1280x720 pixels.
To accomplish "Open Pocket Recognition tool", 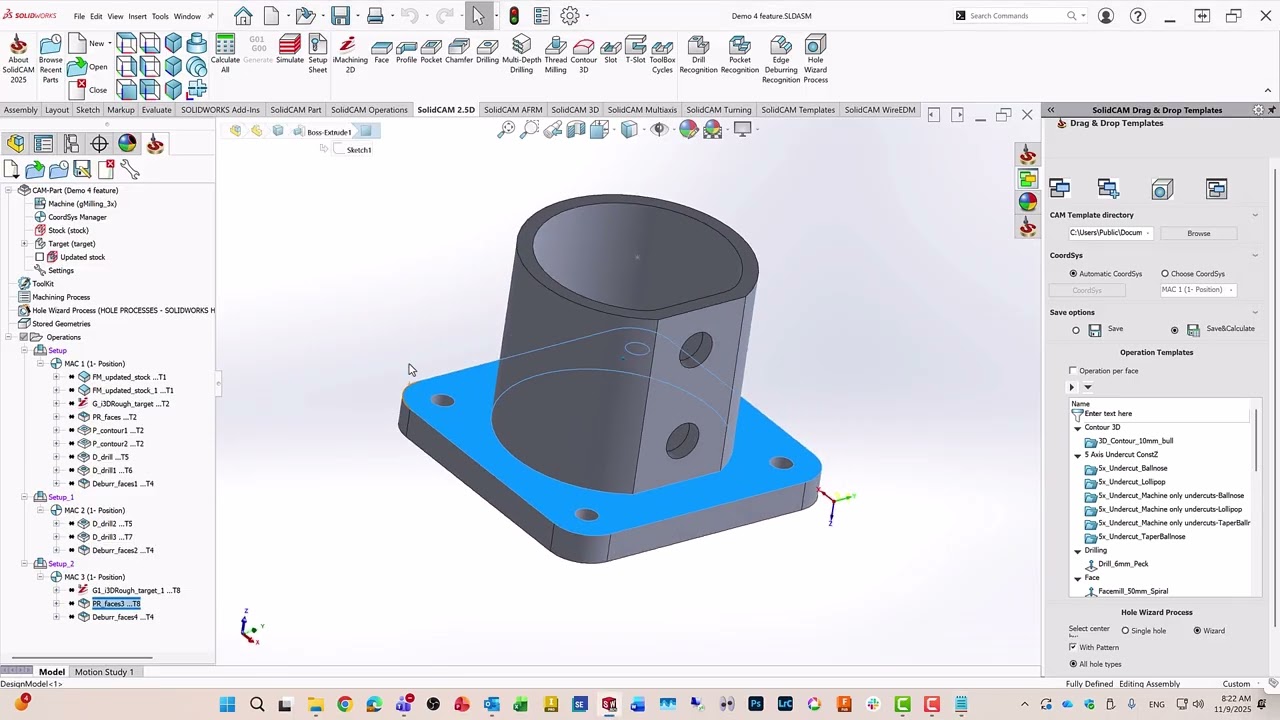I will tap(740, 54).
